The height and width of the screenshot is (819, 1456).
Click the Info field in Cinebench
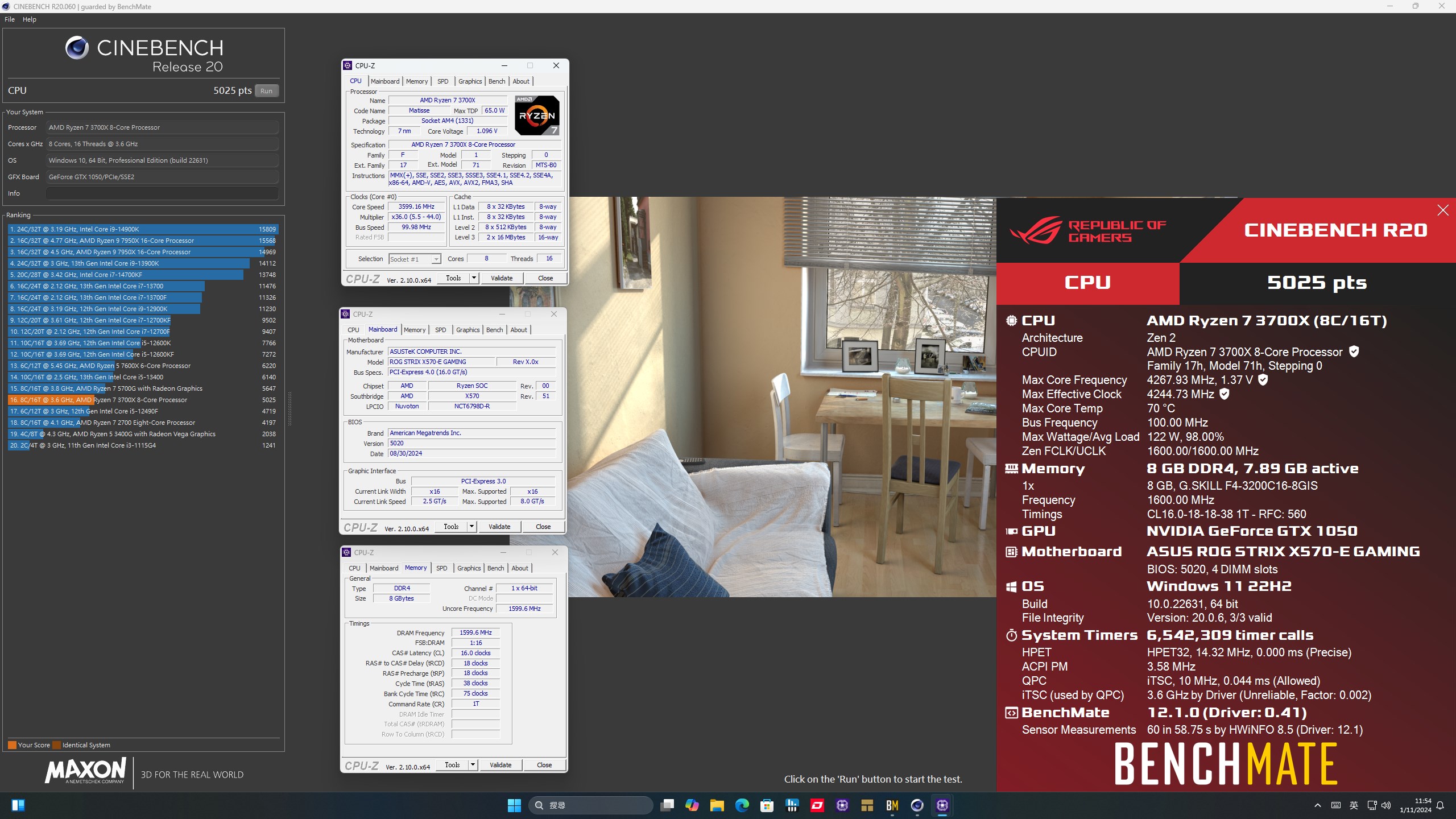[x=162, y=193]
